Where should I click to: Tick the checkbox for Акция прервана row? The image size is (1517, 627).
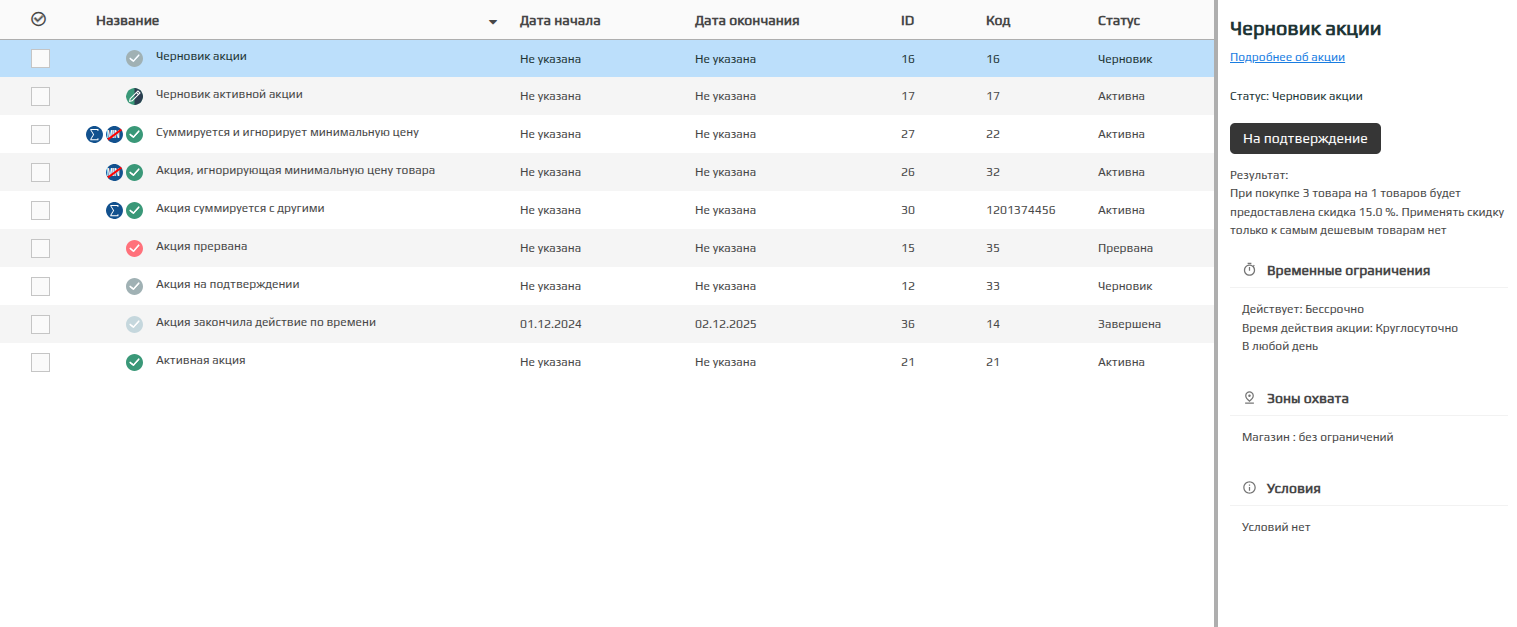(x=40, y=248)
